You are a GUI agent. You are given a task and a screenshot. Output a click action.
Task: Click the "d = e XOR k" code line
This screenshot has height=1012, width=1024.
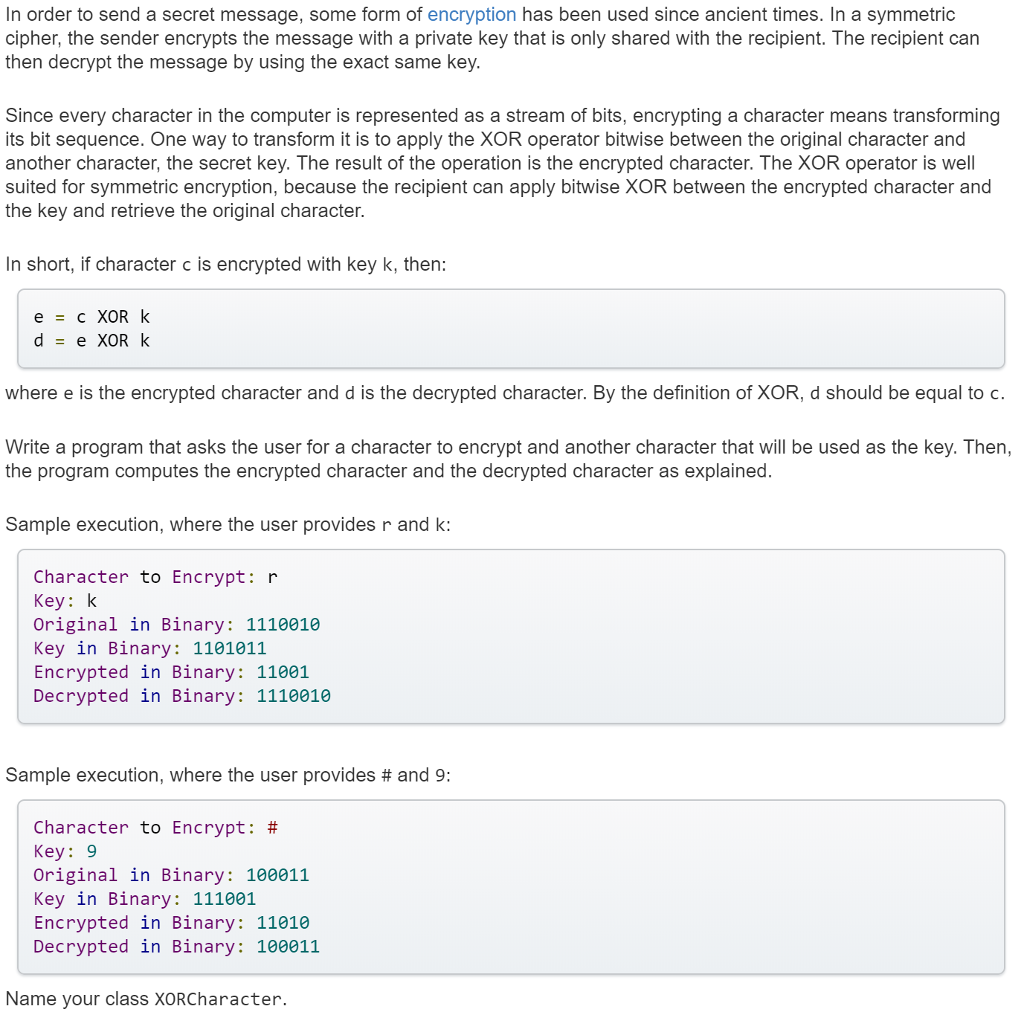(92, 341)
